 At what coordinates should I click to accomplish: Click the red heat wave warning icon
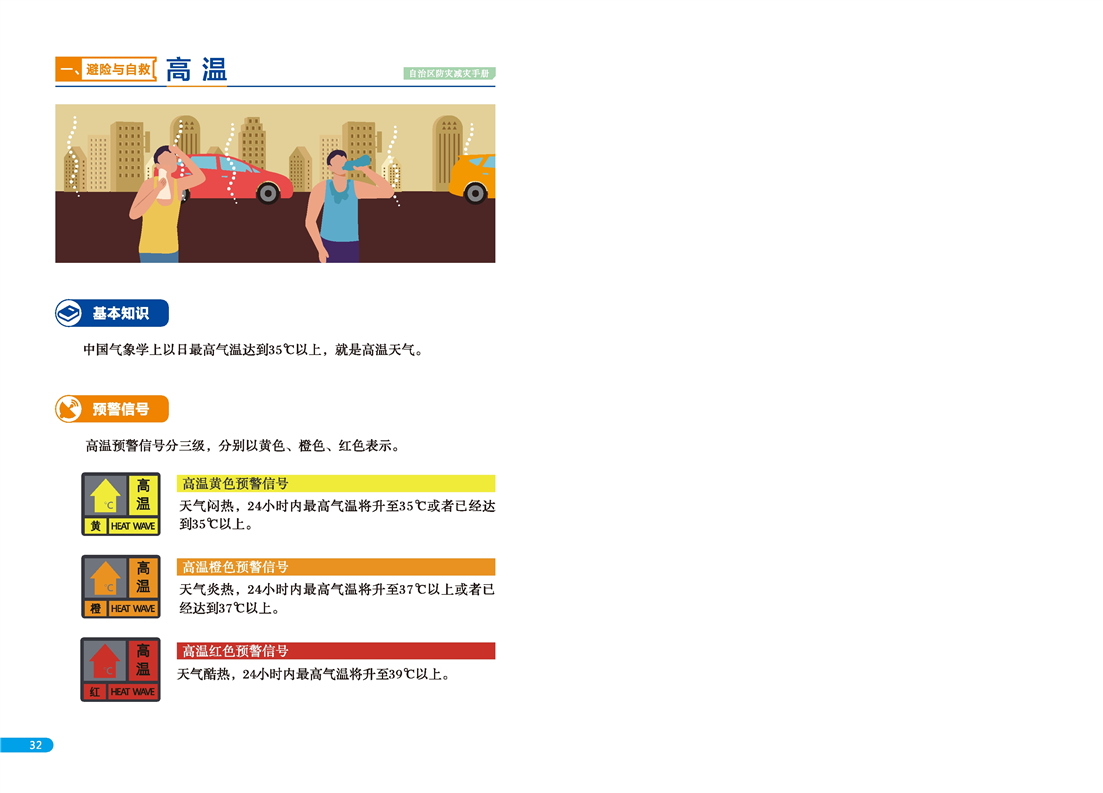(x=121, y=669)
